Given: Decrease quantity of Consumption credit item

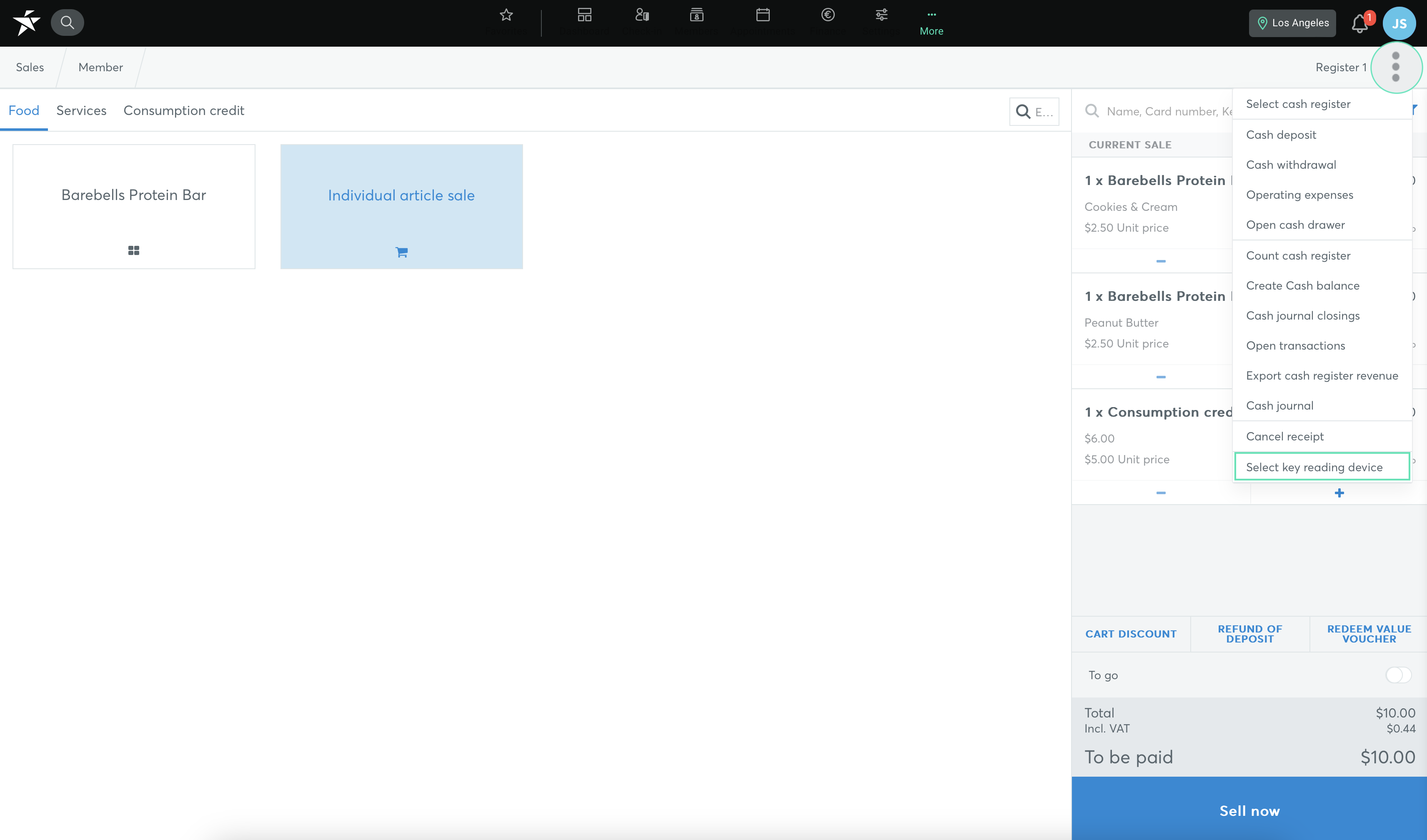Looking at the screenshot, I should (x=1161, y=493).
